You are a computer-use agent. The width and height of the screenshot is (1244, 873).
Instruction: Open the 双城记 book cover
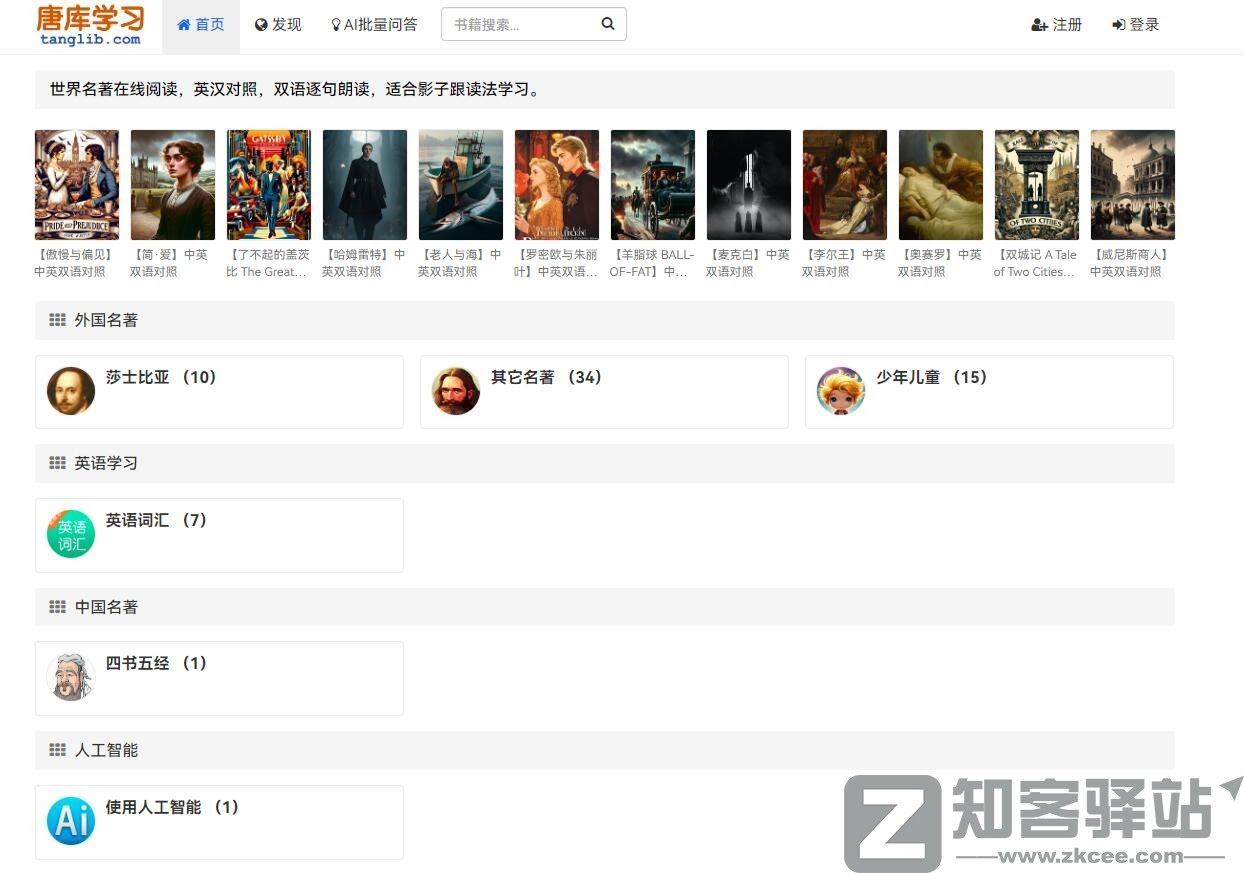click(1037, 185)
